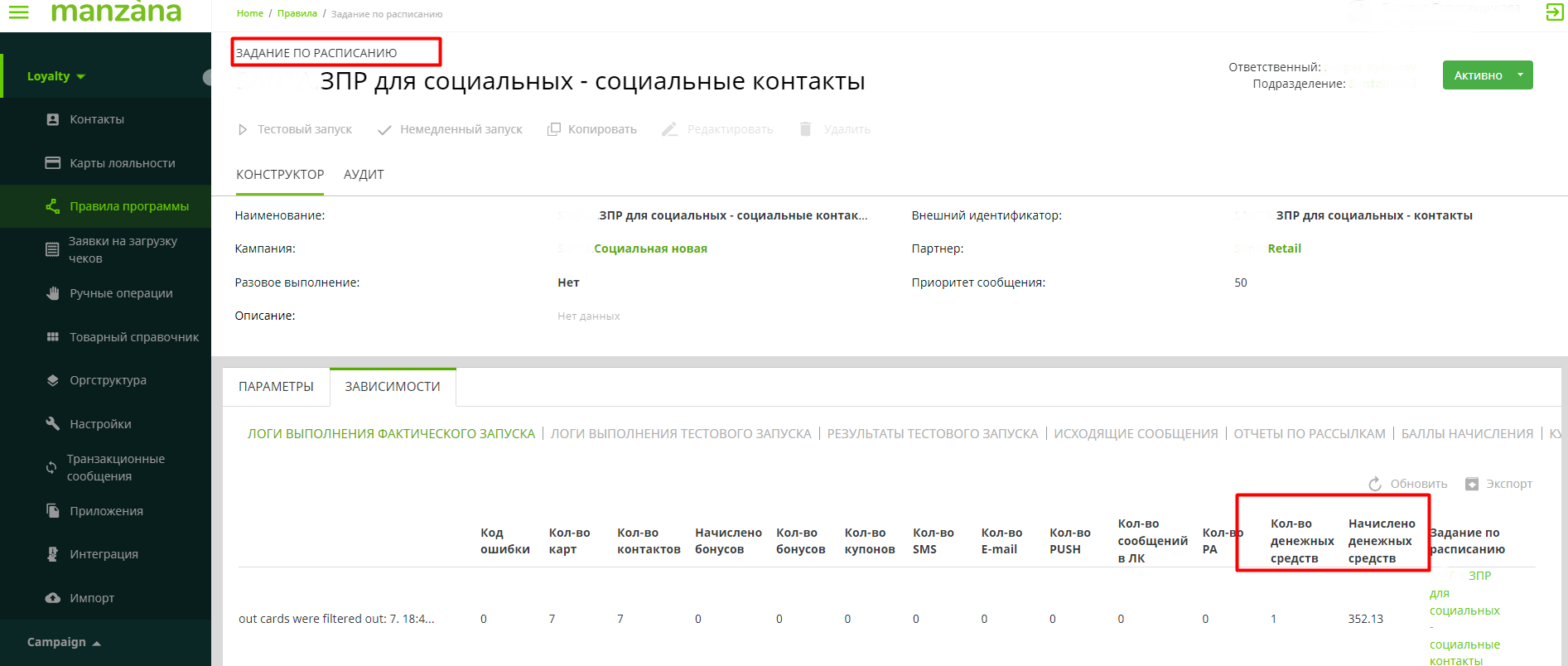
Task: Switch to the АУДИТ tab
Action: pos(364,175)
